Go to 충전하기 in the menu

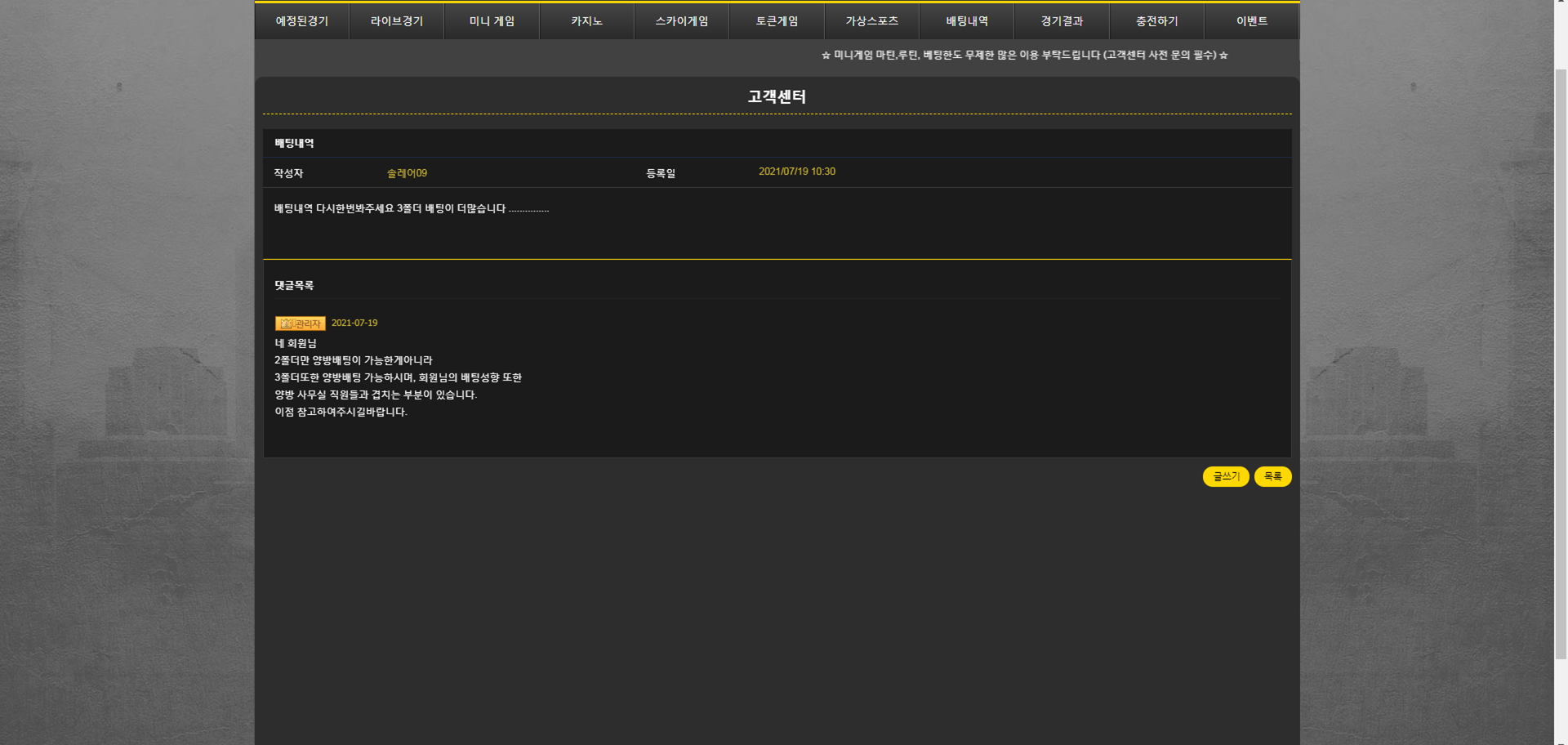click(x=1156, y=21)
